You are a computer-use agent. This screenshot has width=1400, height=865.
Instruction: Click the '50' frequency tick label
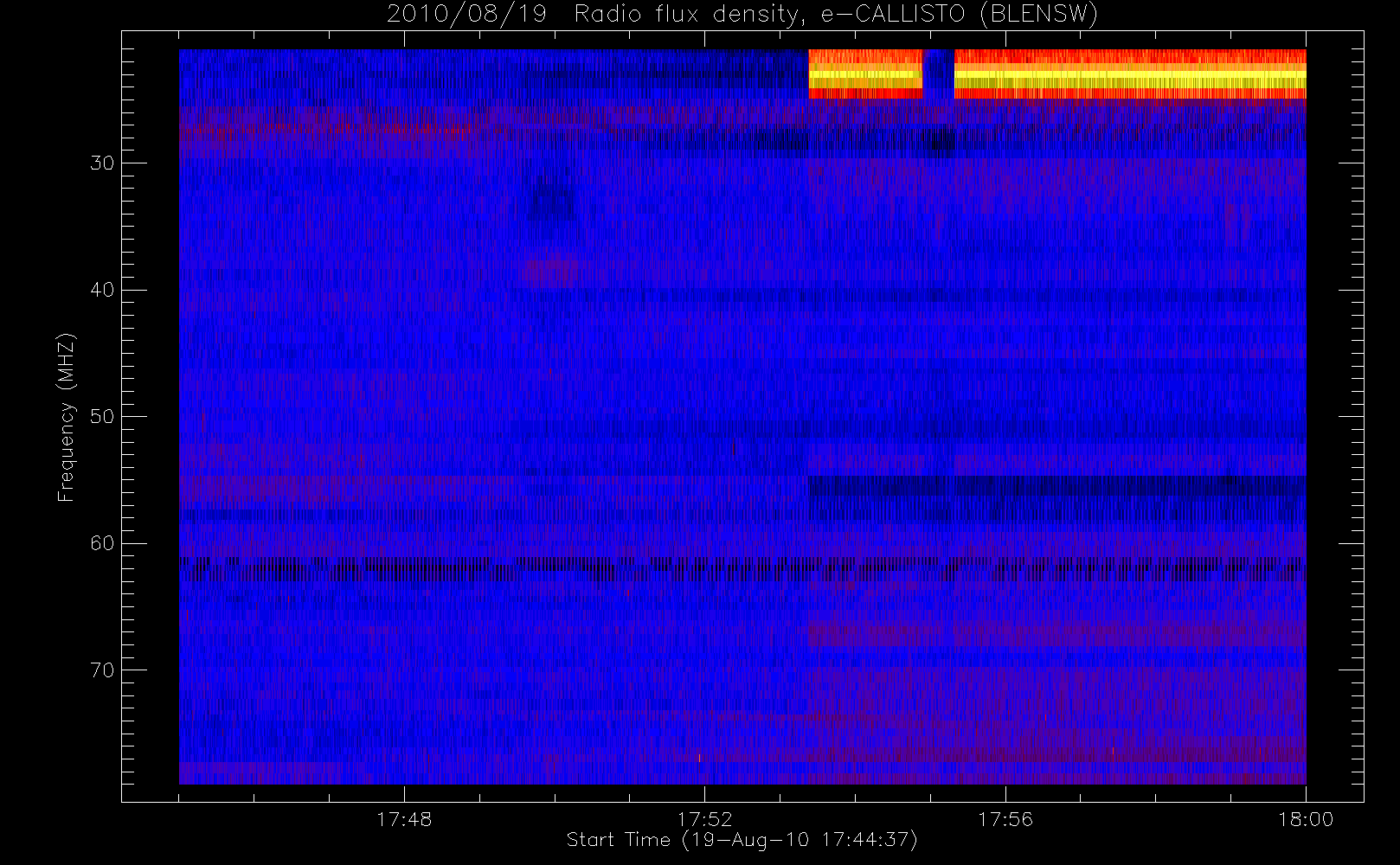(102, 417)
